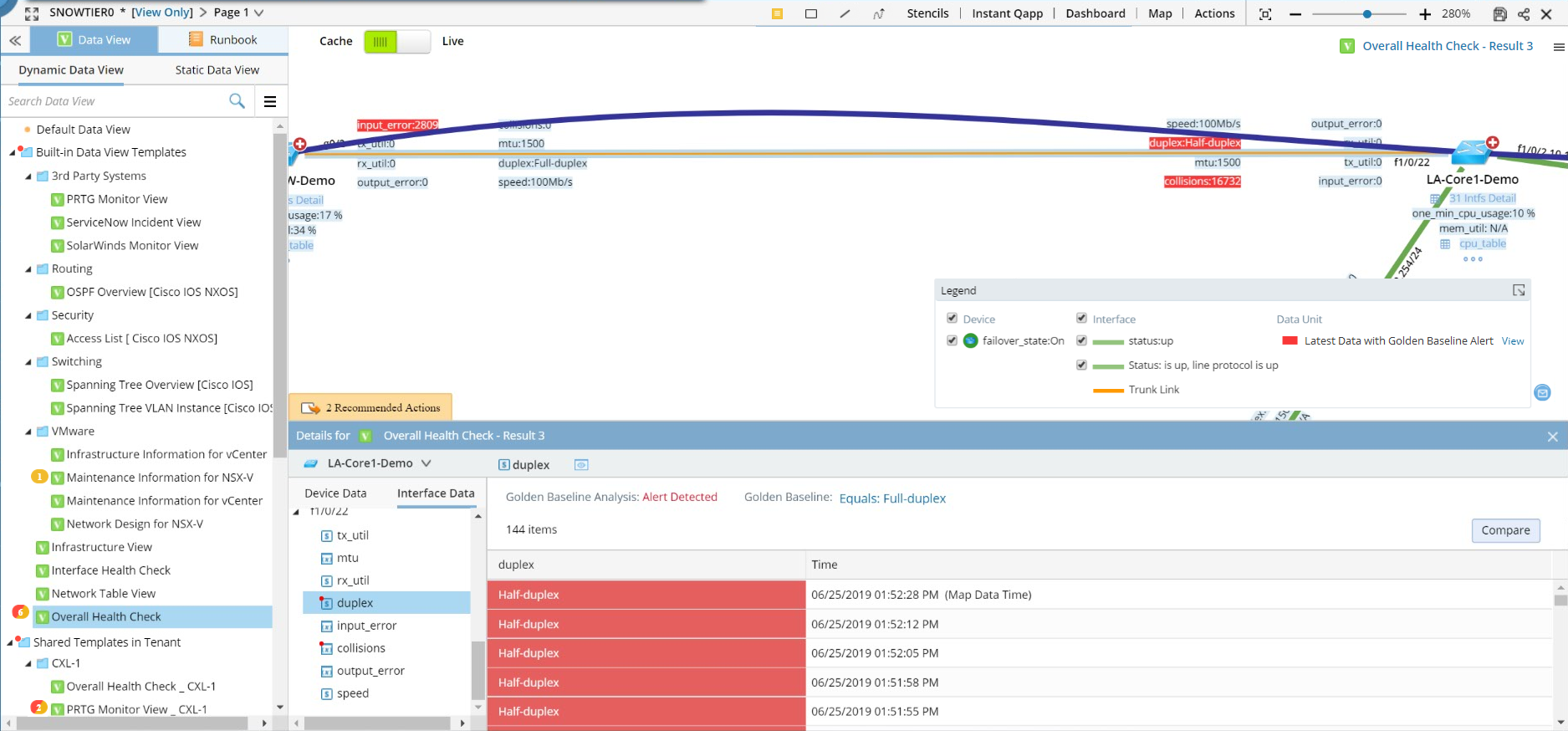Select the rectangle shape tool
This screenshot has width=1568, height=731.
point(810,13)
